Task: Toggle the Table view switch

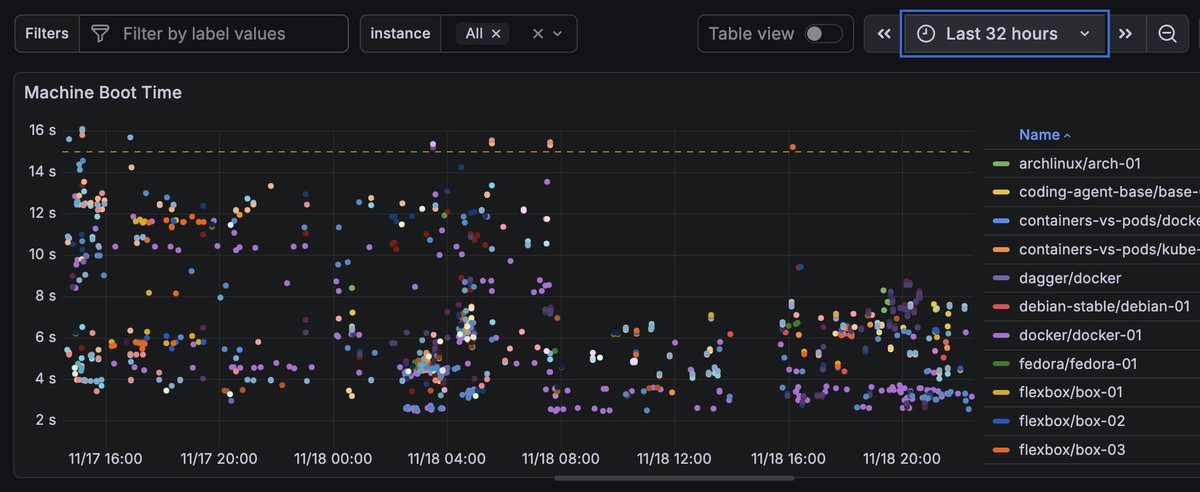Action: (824, 34)
